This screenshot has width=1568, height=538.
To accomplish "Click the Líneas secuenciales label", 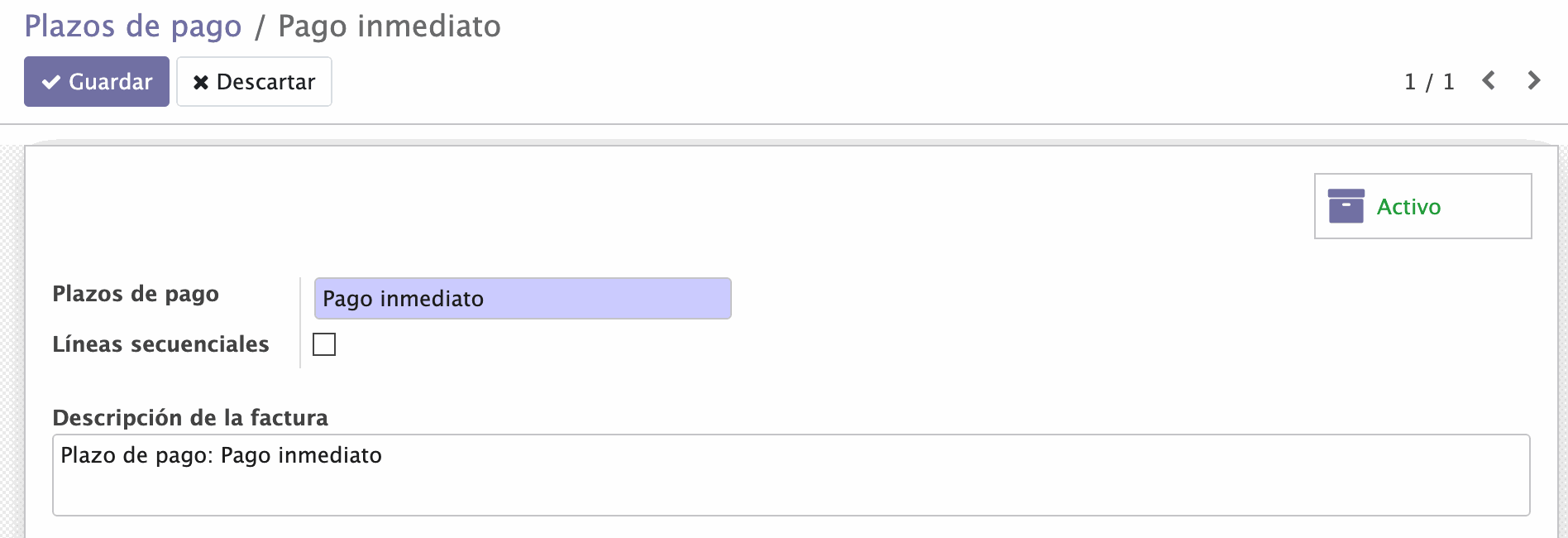I will point(160,344).
